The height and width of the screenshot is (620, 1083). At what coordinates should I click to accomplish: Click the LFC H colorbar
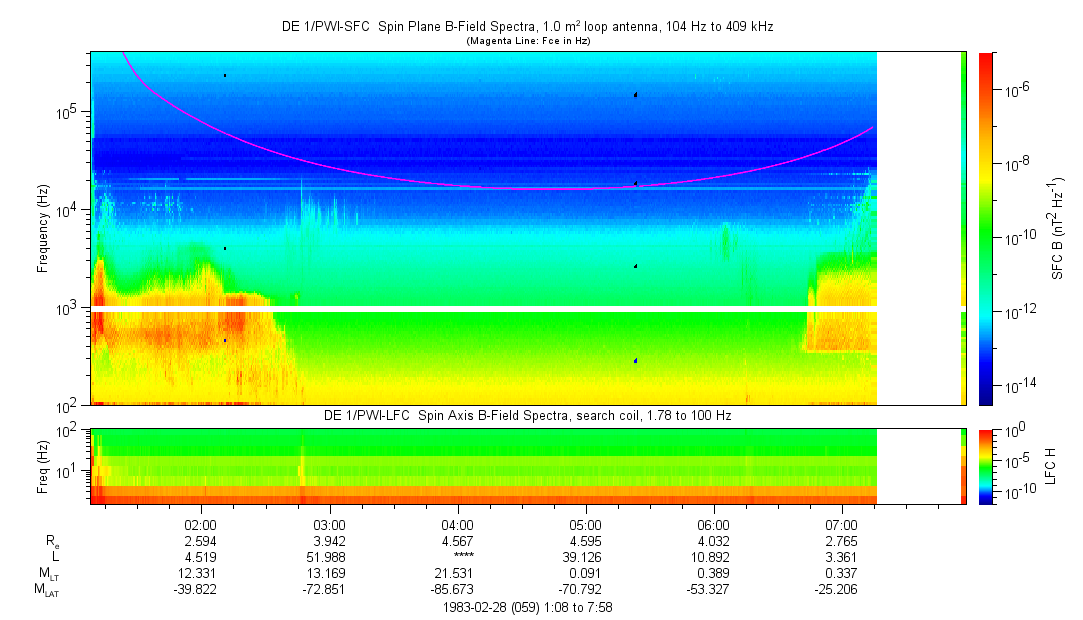pos(984,465)
